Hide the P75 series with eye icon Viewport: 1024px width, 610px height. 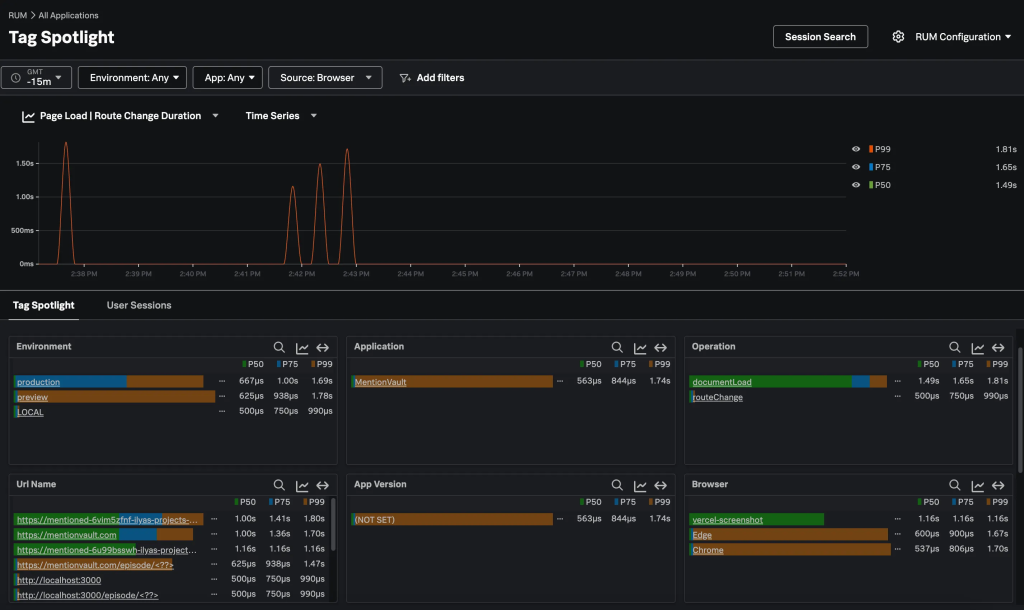856,167
